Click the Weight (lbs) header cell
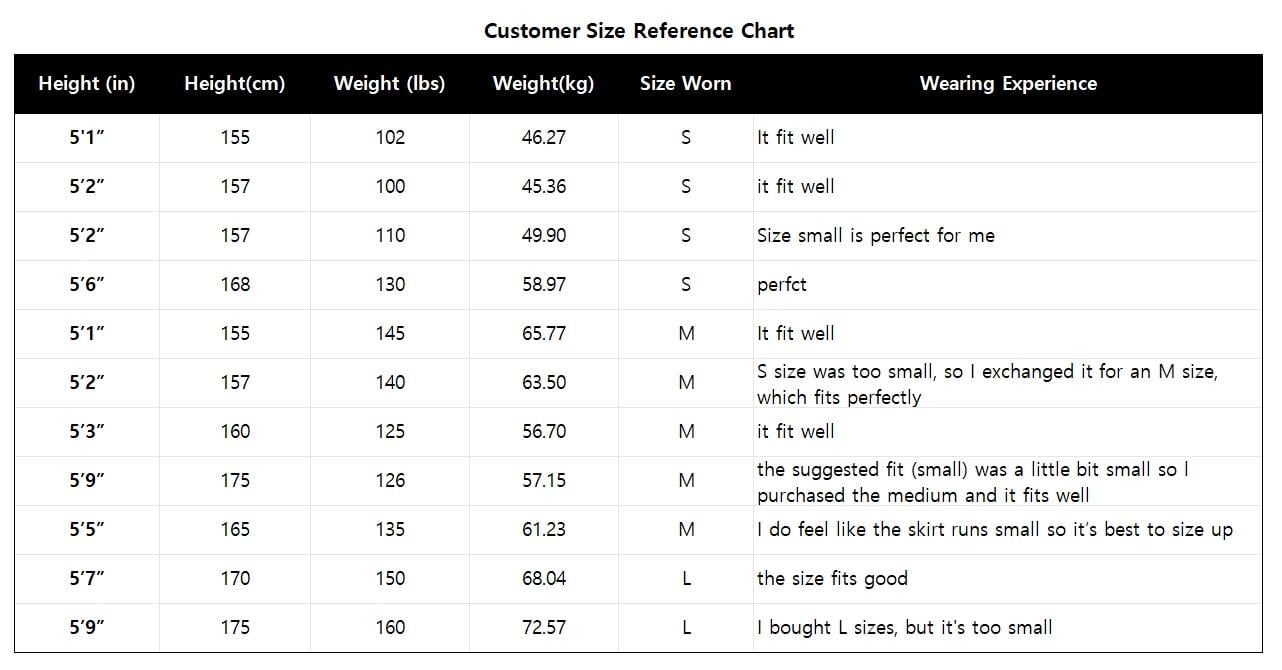Screen dimensions: 1282x670 click(x=390, y=84)
